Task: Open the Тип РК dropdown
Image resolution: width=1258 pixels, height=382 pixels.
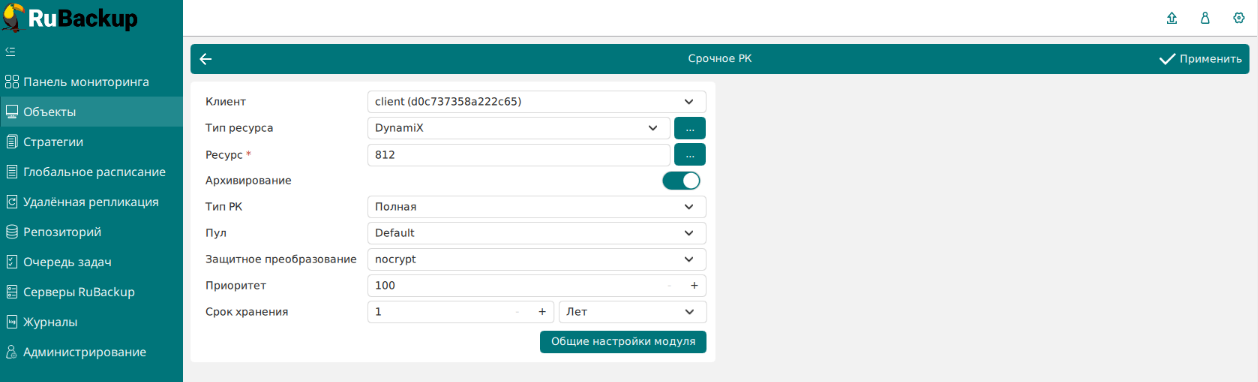Action: tap(537, 207)
